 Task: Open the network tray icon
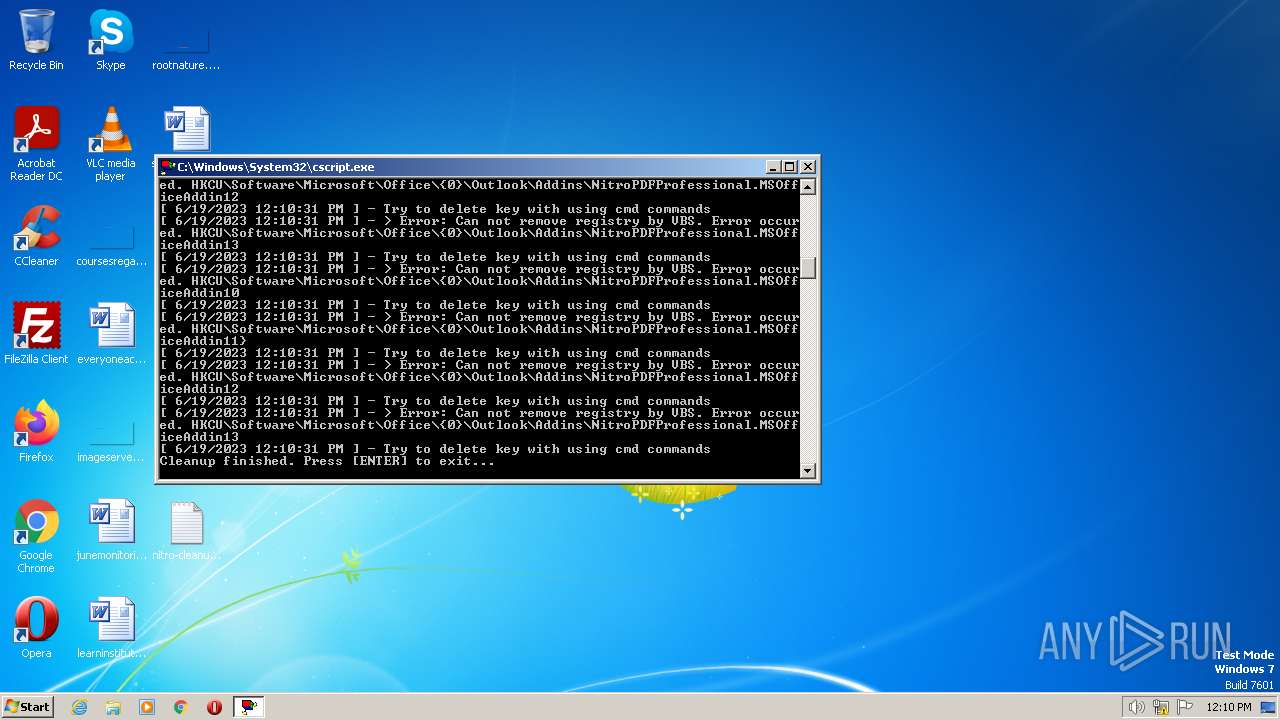click(x=1161, y=707)
